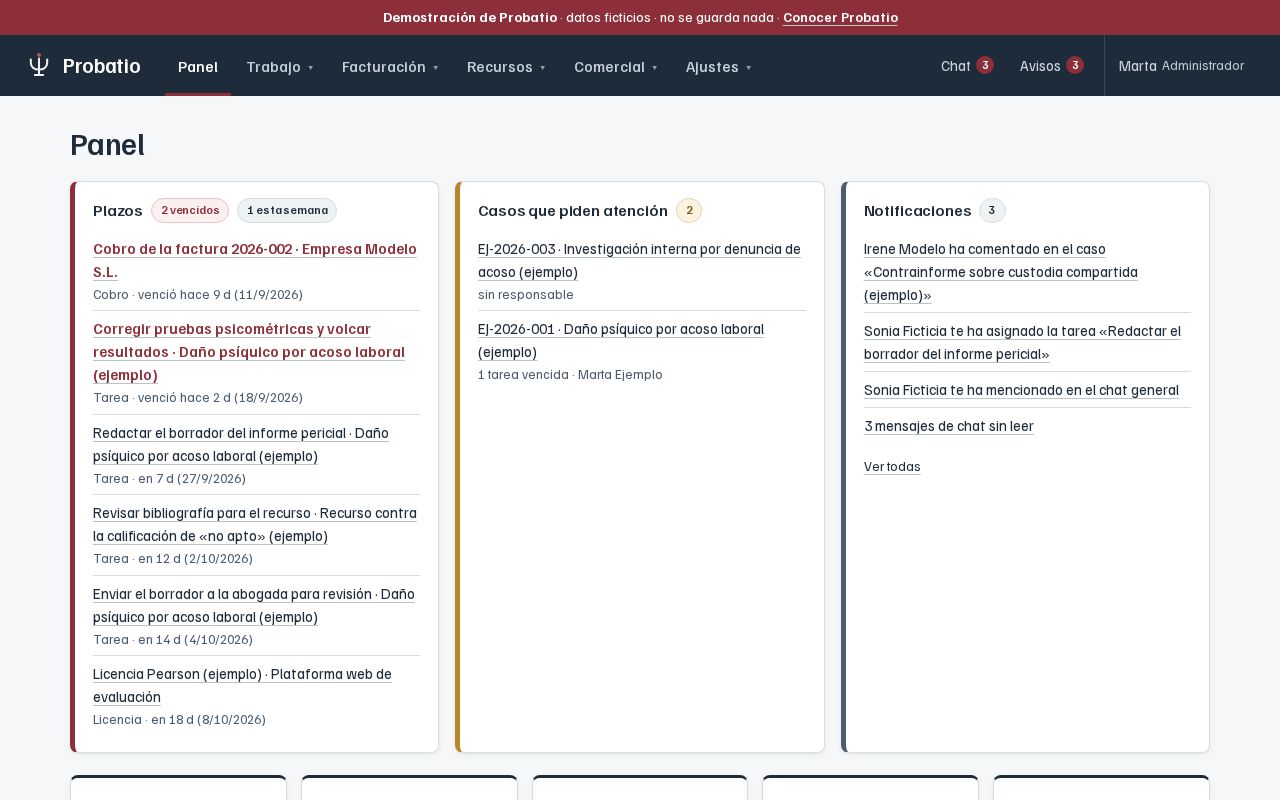Open the Panel tab
Viewport: 1280px width, 800px height.
[198, 66]
